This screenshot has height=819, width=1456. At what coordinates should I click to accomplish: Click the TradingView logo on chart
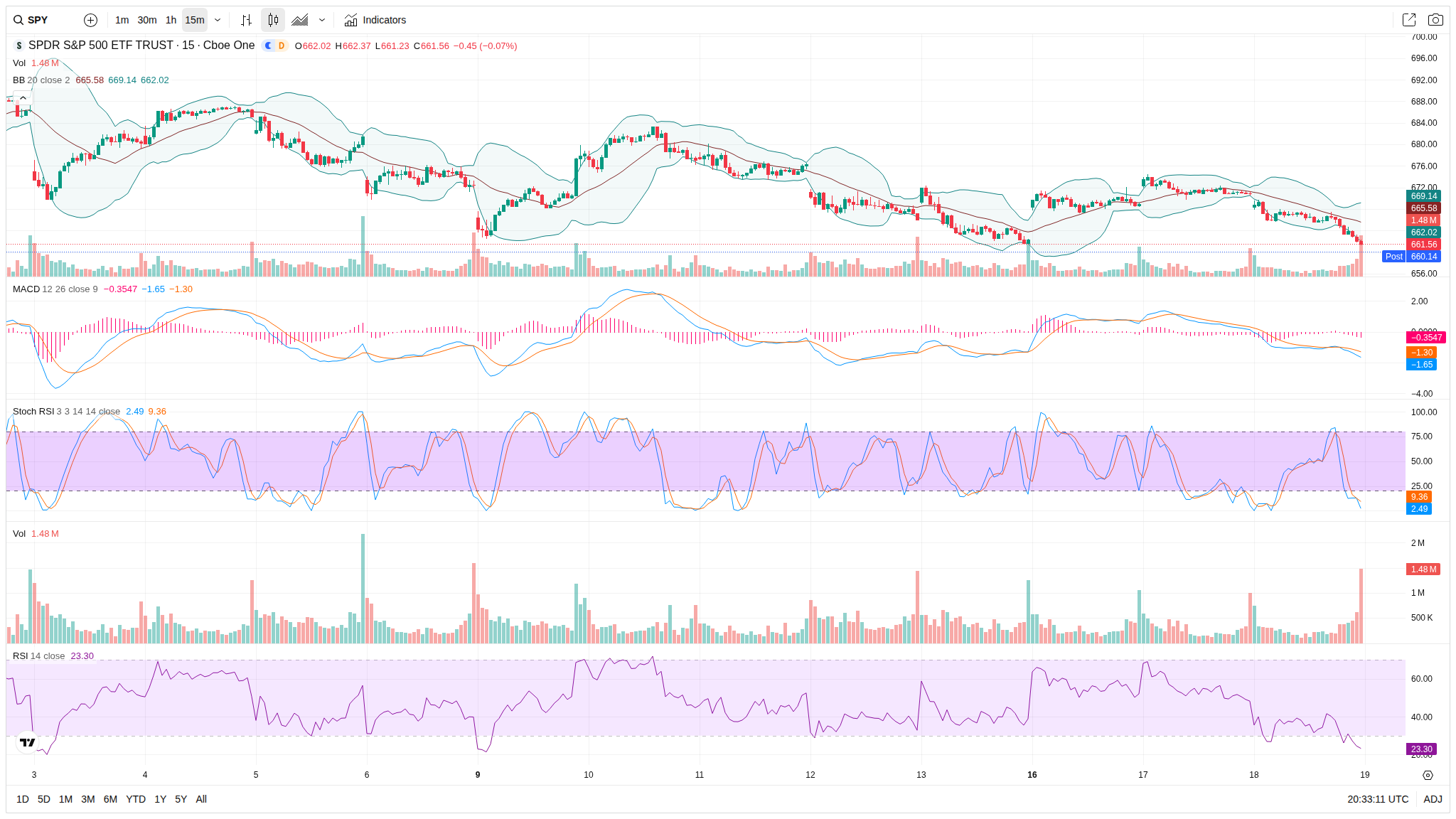click(28, 742)
